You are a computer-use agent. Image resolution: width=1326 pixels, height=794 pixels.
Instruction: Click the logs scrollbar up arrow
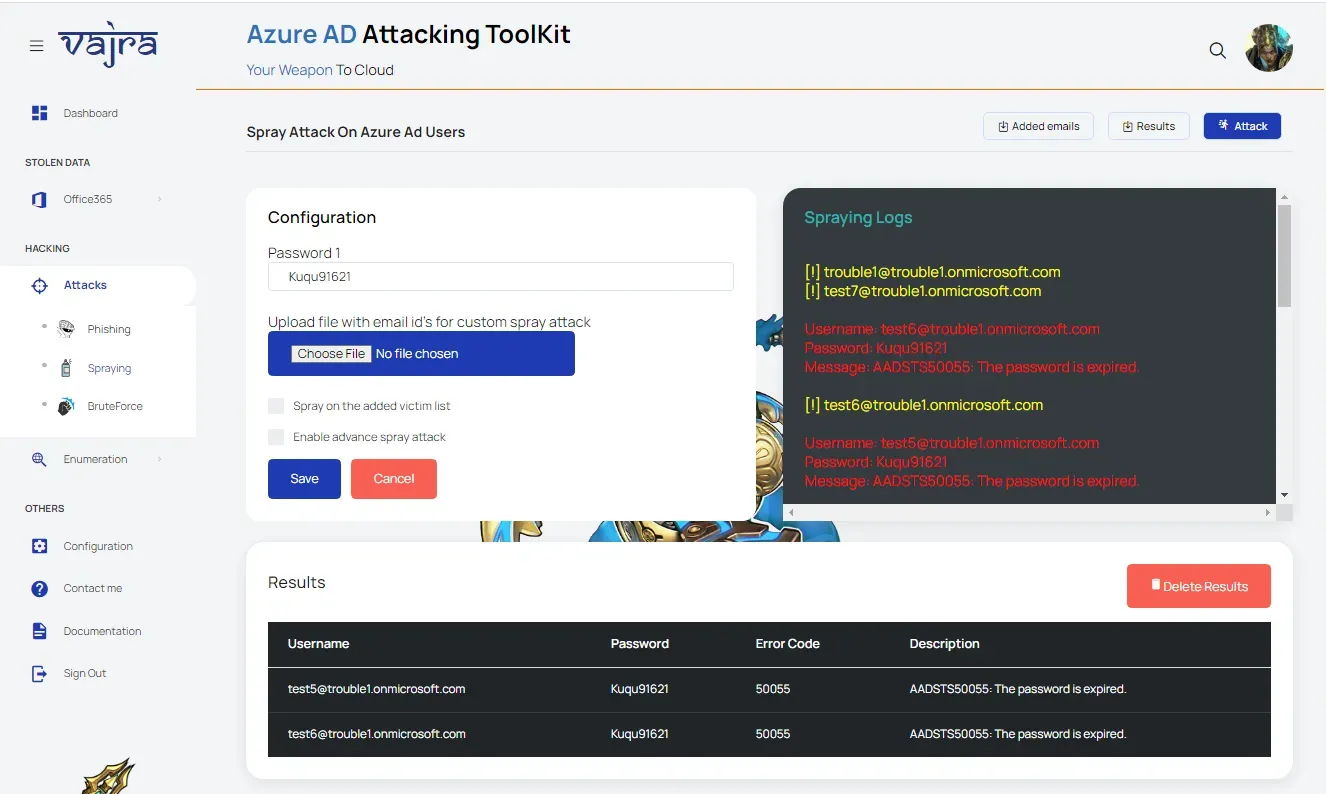(x=1285, y=197)
